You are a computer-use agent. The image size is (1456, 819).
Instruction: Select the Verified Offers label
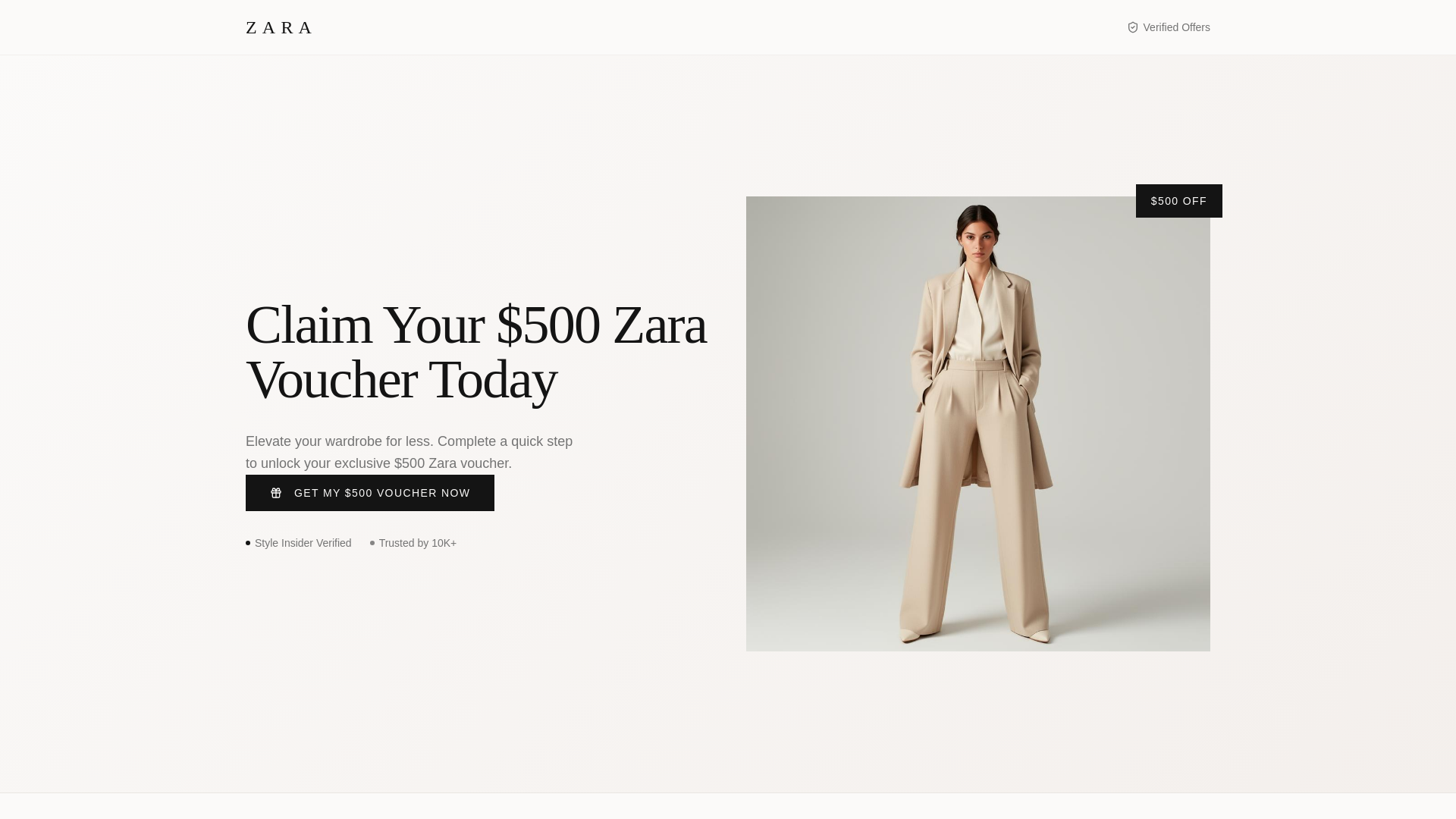1176,27
